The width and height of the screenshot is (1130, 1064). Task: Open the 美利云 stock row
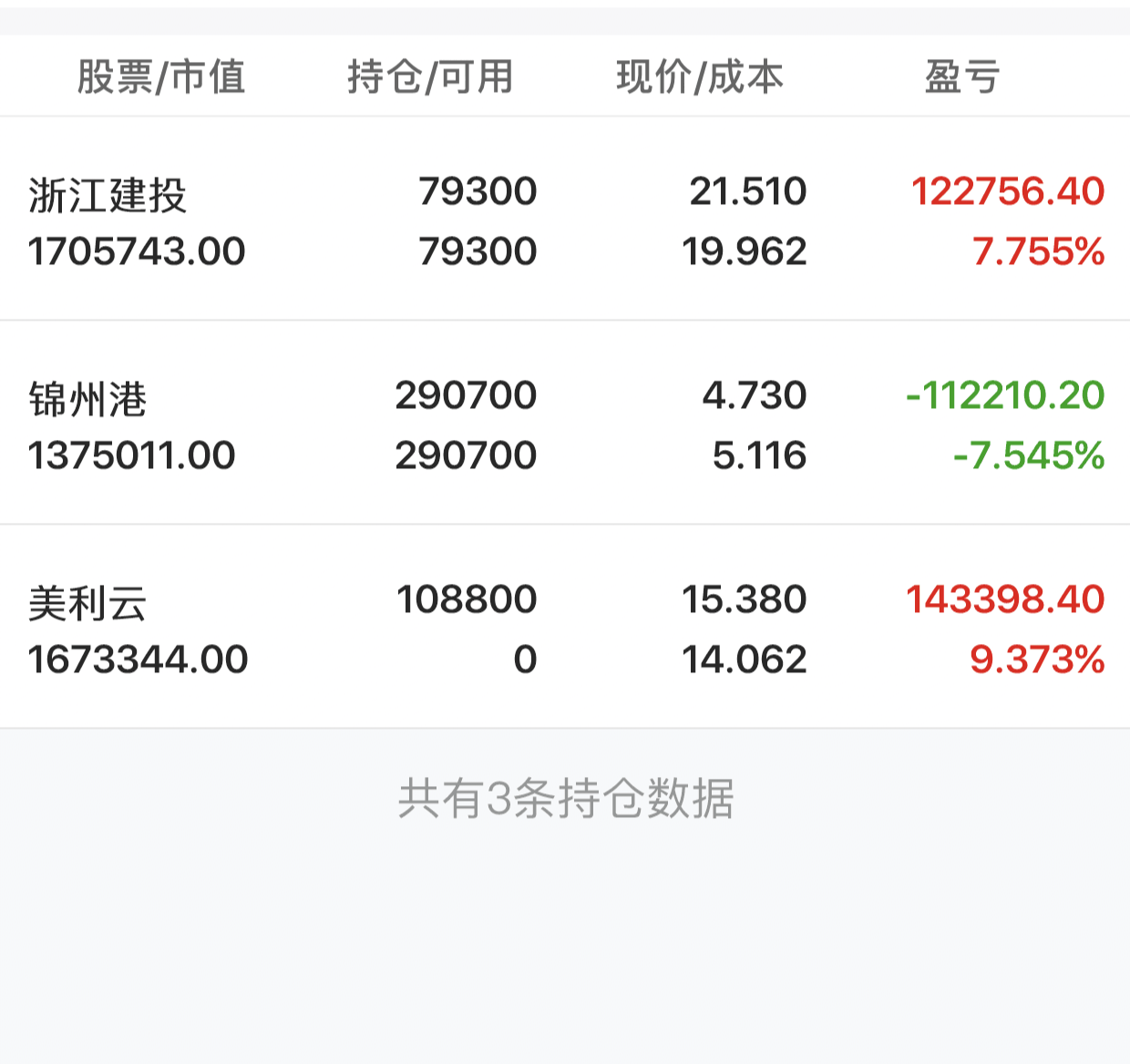click(x=87, y=603)
